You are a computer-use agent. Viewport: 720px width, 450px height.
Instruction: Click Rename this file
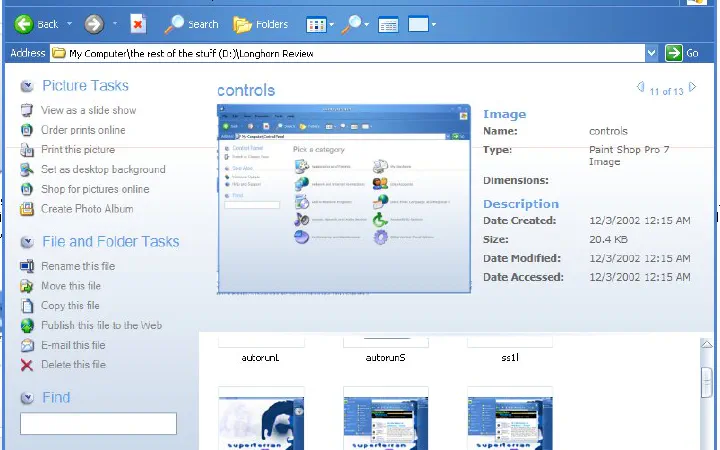coord(78,266)
